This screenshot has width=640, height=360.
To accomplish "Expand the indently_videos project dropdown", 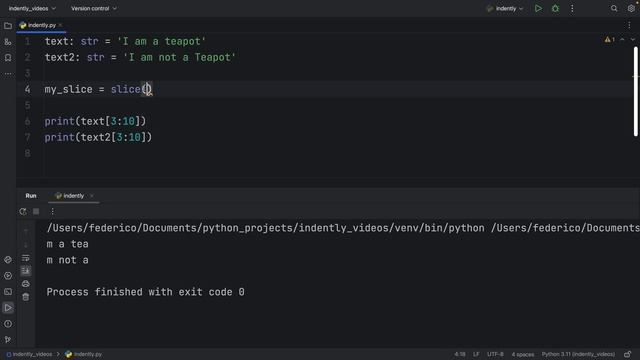I will click(x=32, y=9).
